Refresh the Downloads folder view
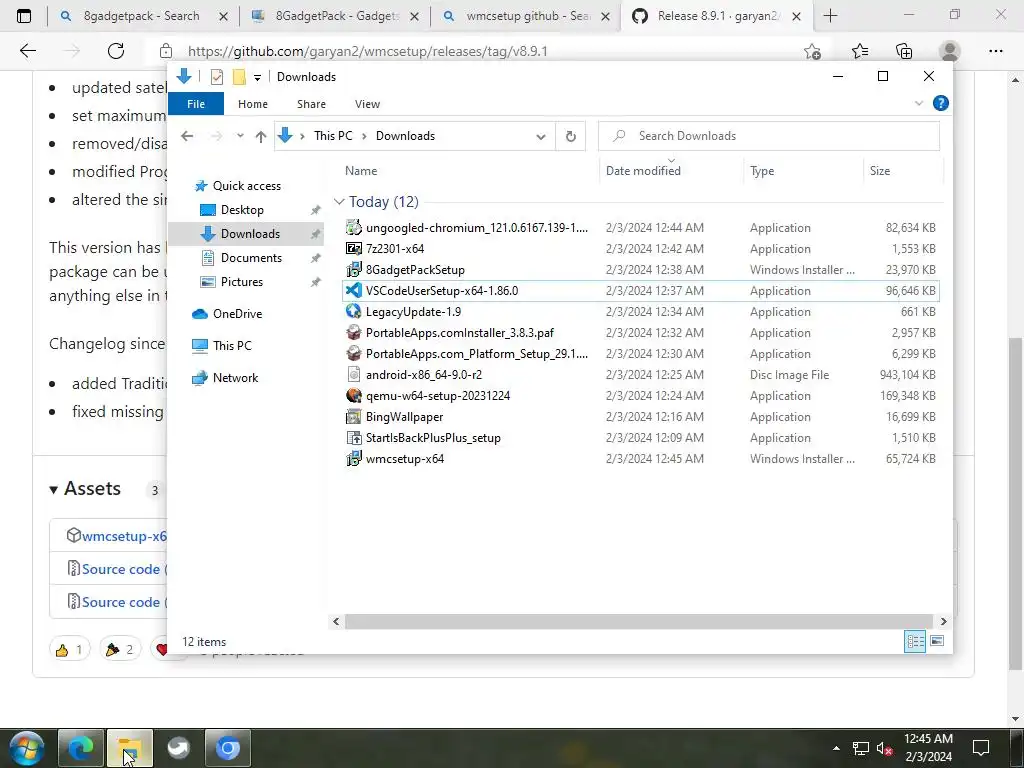The height and width of the screenshot is (768, 1024). point(570,136)
